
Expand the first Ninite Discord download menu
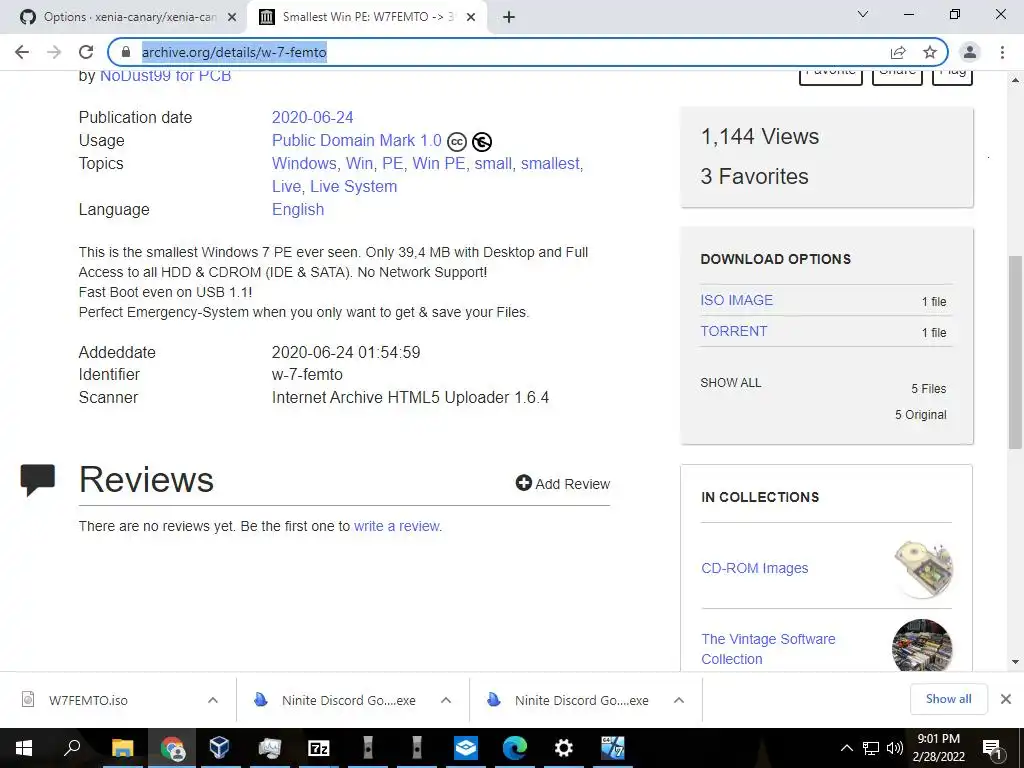coord(446,700)
